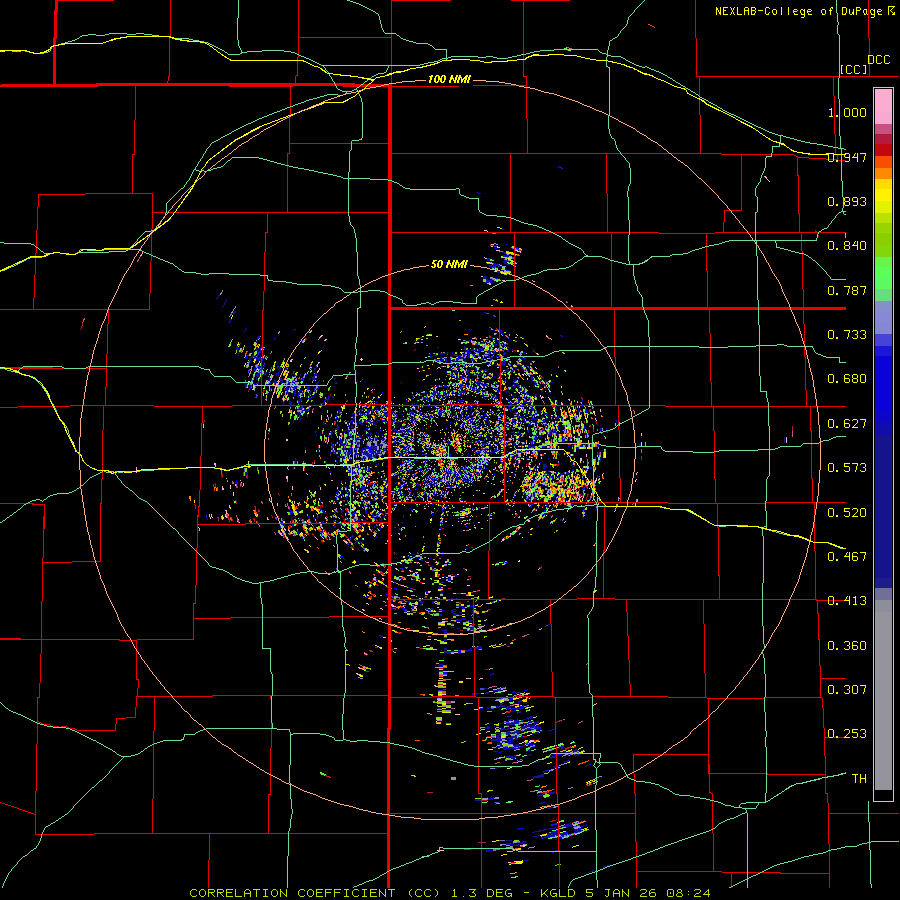This screenshot has width=900, height=900.
Task: Select the 0.680 color scale value
Action: coord(847,379)
